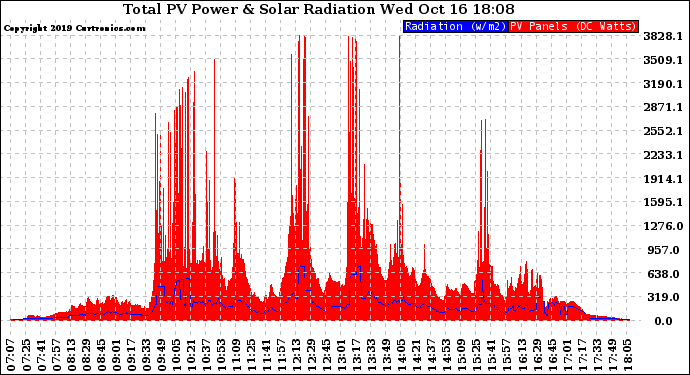Screen dimensions: 690x375
Task: Click the x-axis time label 07:07
Action: [x=11, y=355]
